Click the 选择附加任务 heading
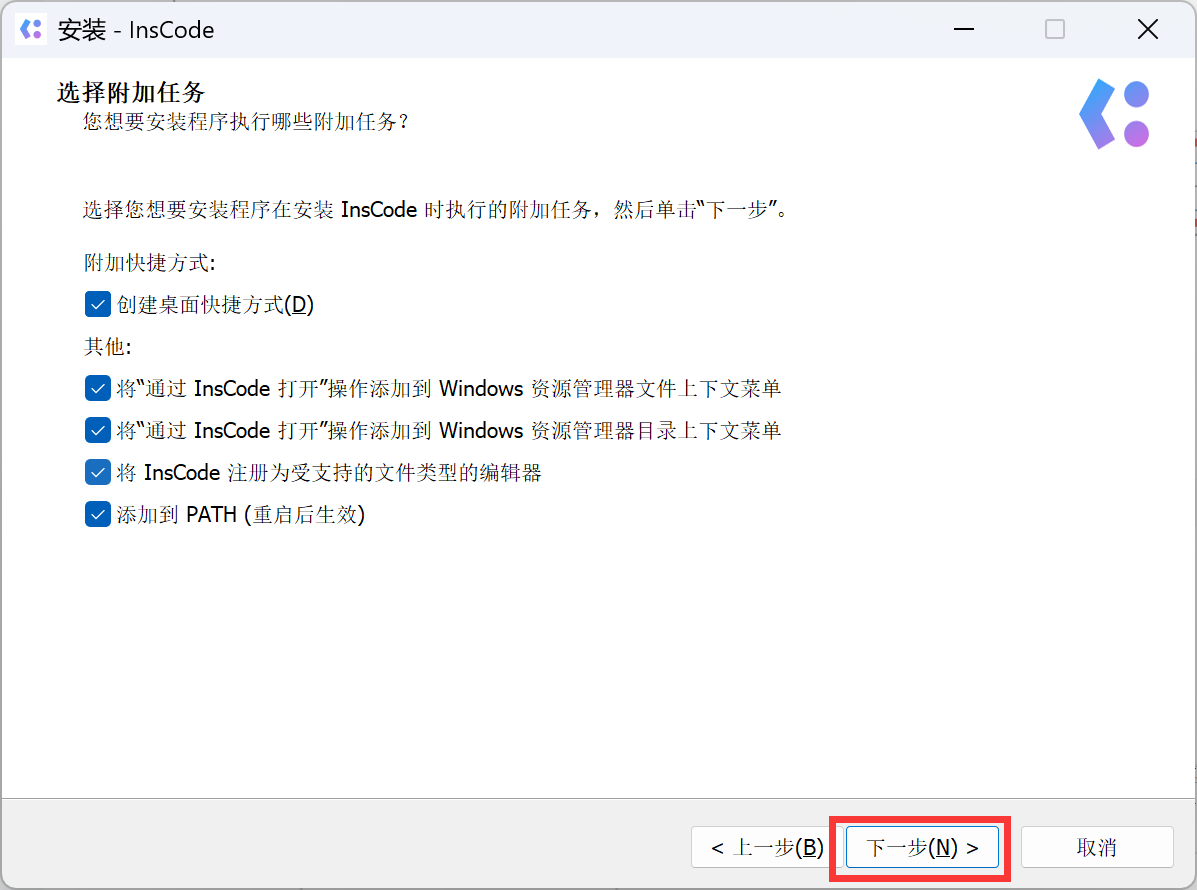The width and height of the screenshot is (1197, 890). tap(128, 91)
